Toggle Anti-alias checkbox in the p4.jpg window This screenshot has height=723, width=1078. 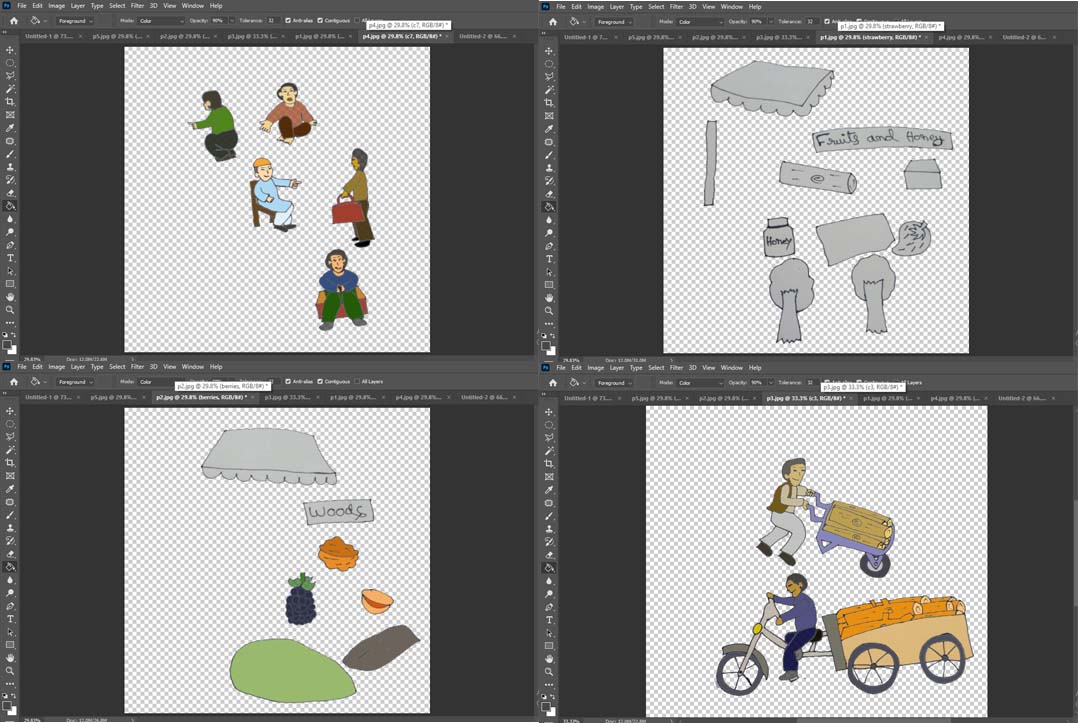point(288,21)
